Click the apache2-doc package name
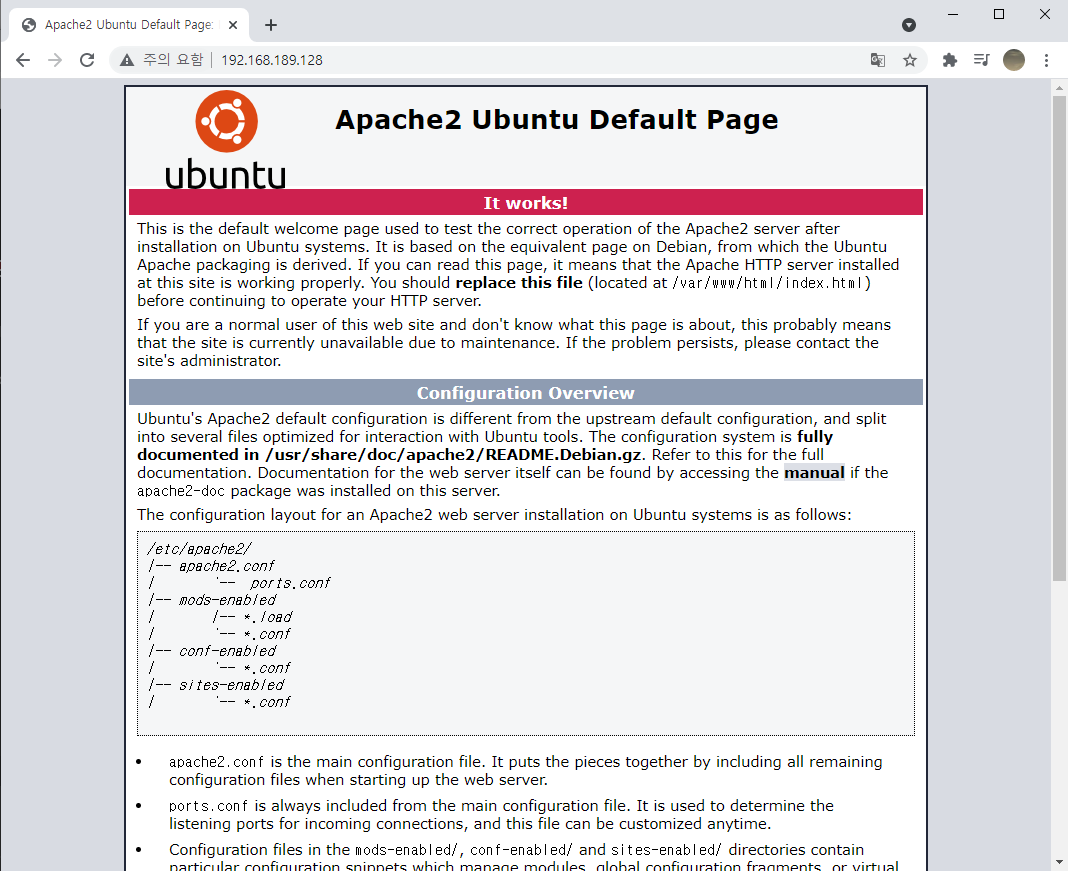The image size is (1068, 871). 181,491
